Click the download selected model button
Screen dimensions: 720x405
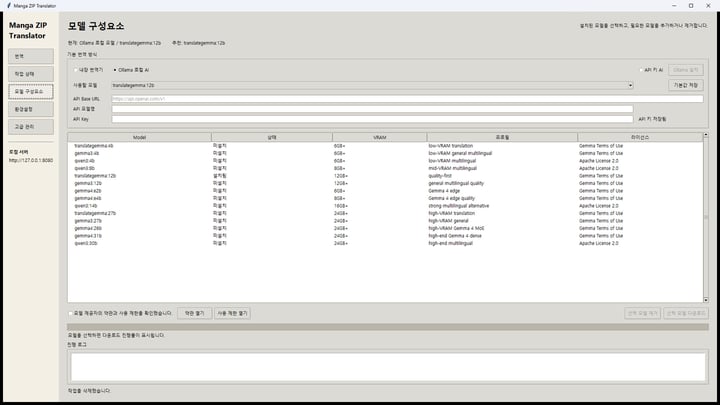coord(686,313)
